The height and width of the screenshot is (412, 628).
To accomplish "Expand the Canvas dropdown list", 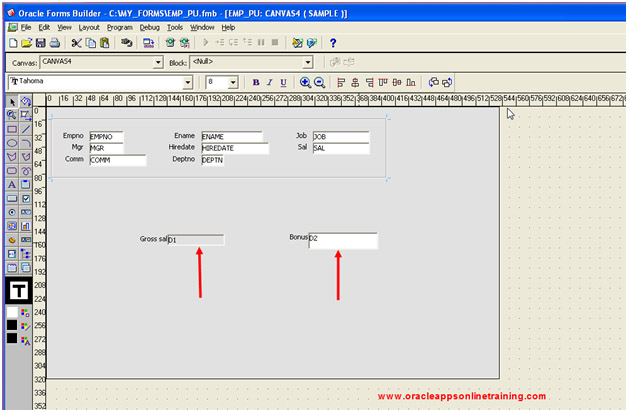I will [158, 62].
